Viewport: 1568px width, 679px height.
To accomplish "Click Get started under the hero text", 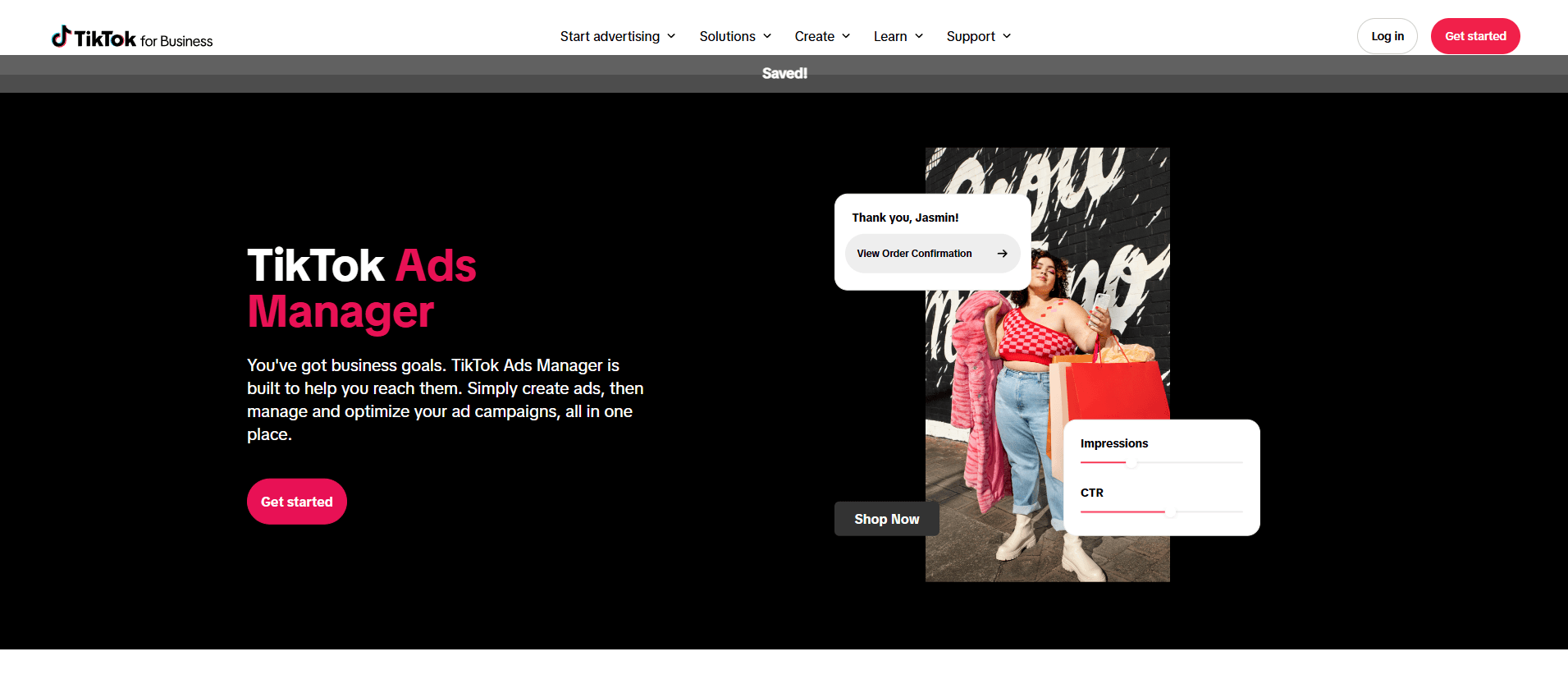I will pos(297,502).
